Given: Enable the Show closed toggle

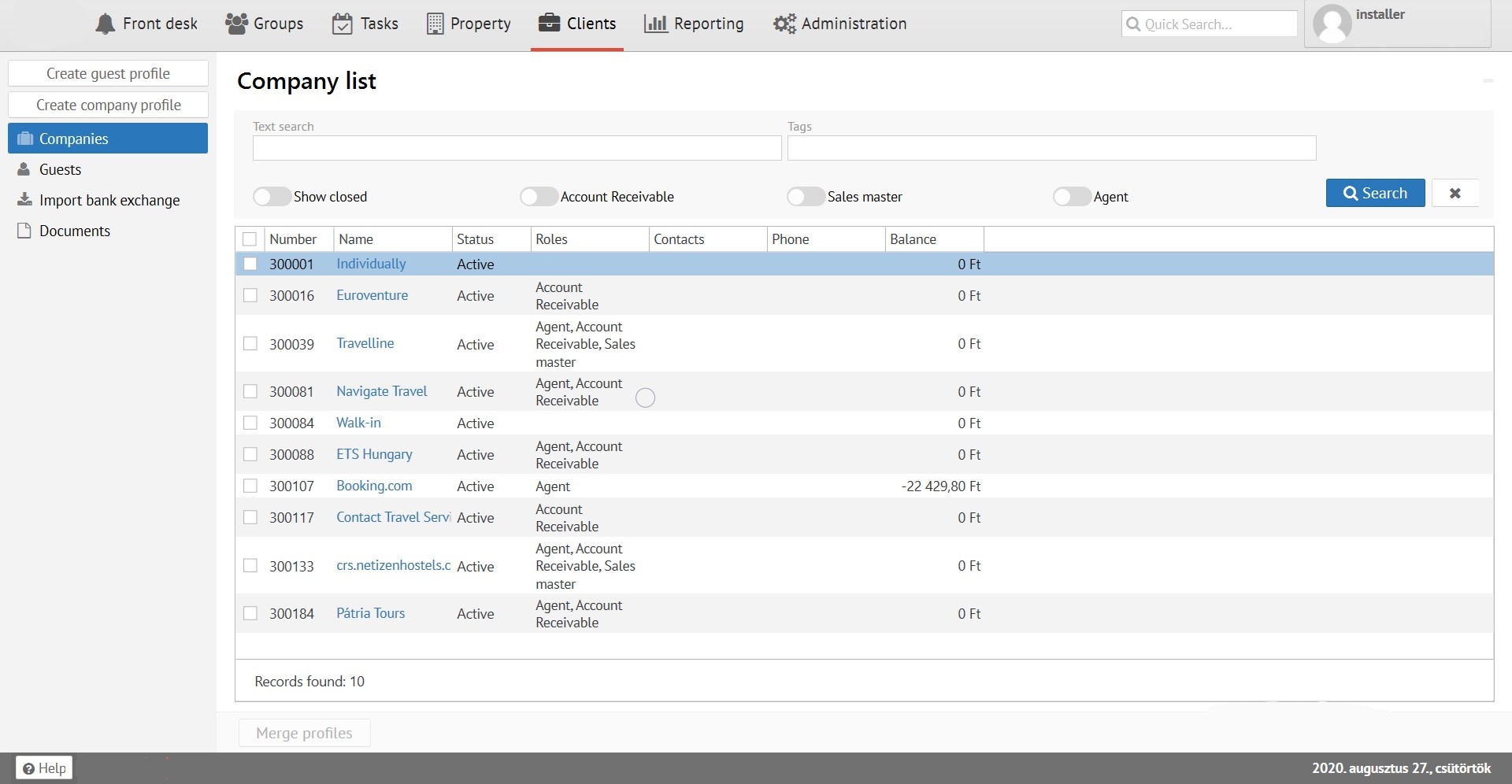Looking at the screenshot, I should (x=272, y=197).
